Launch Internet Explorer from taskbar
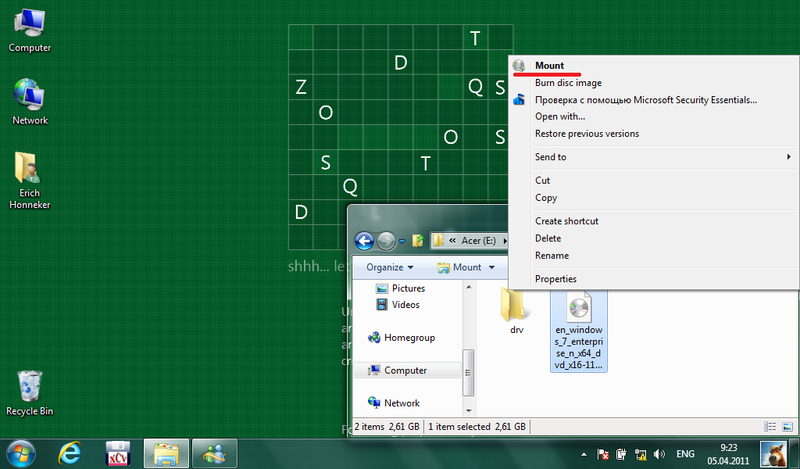 pos(70,453)
